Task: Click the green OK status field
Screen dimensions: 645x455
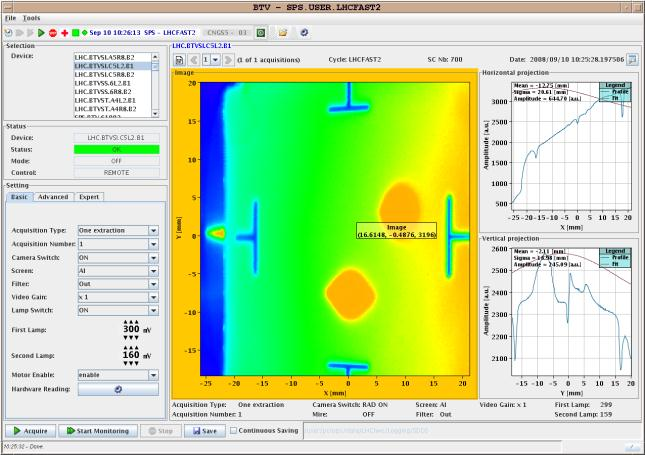Action: click(116, 149)
